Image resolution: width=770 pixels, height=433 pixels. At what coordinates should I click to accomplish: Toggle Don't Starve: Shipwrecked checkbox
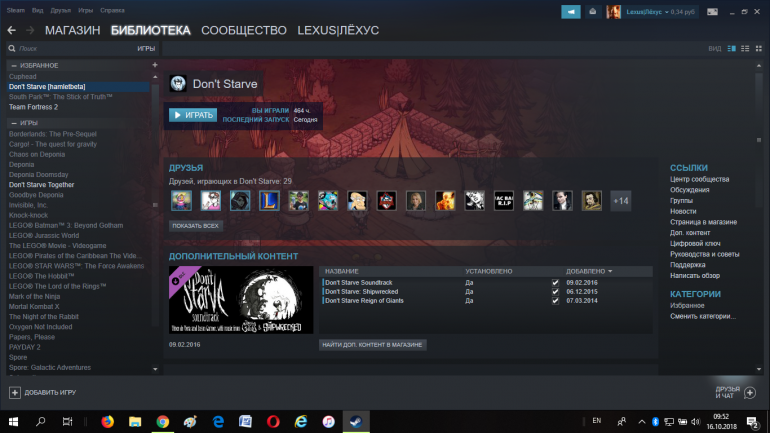[x=555, y=292]
